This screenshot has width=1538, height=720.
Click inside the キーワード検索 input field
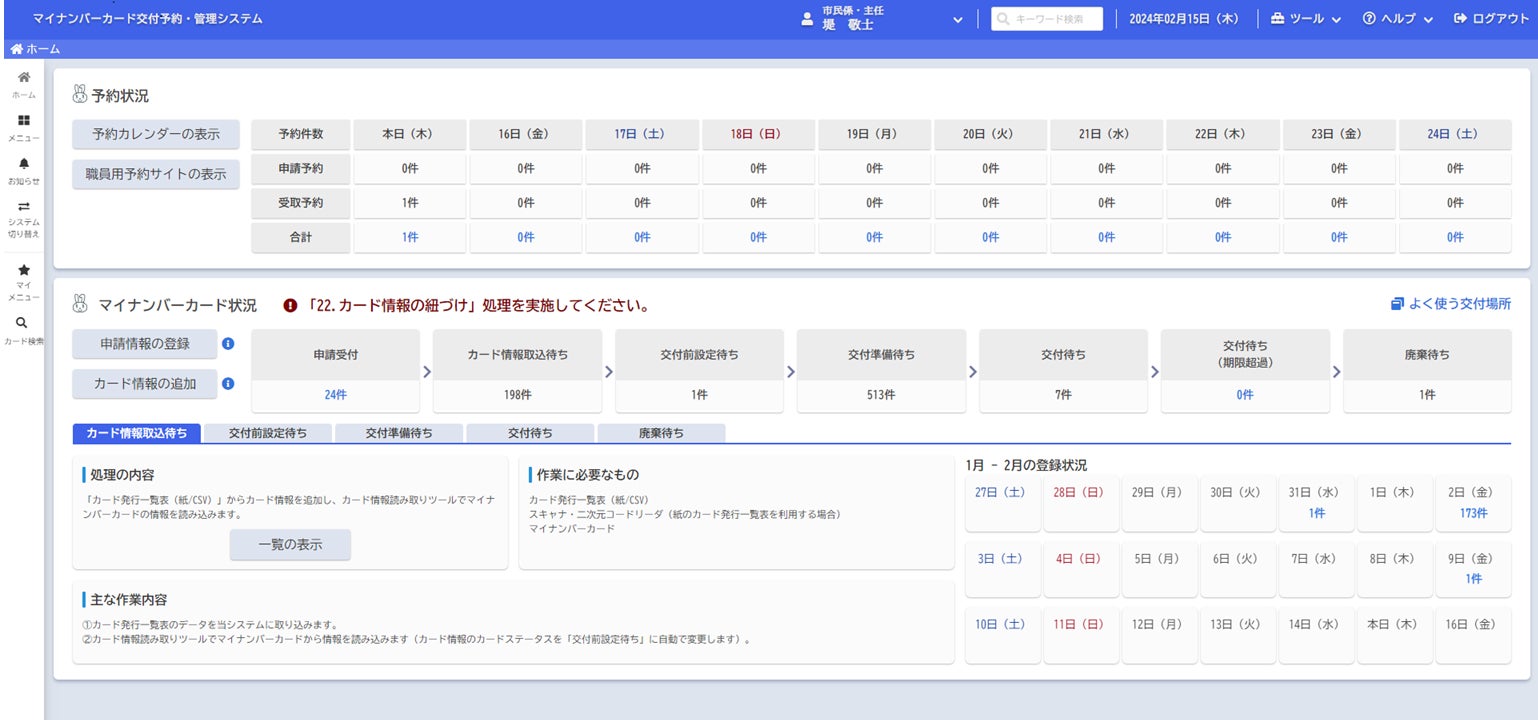[x=1046, y=17]
